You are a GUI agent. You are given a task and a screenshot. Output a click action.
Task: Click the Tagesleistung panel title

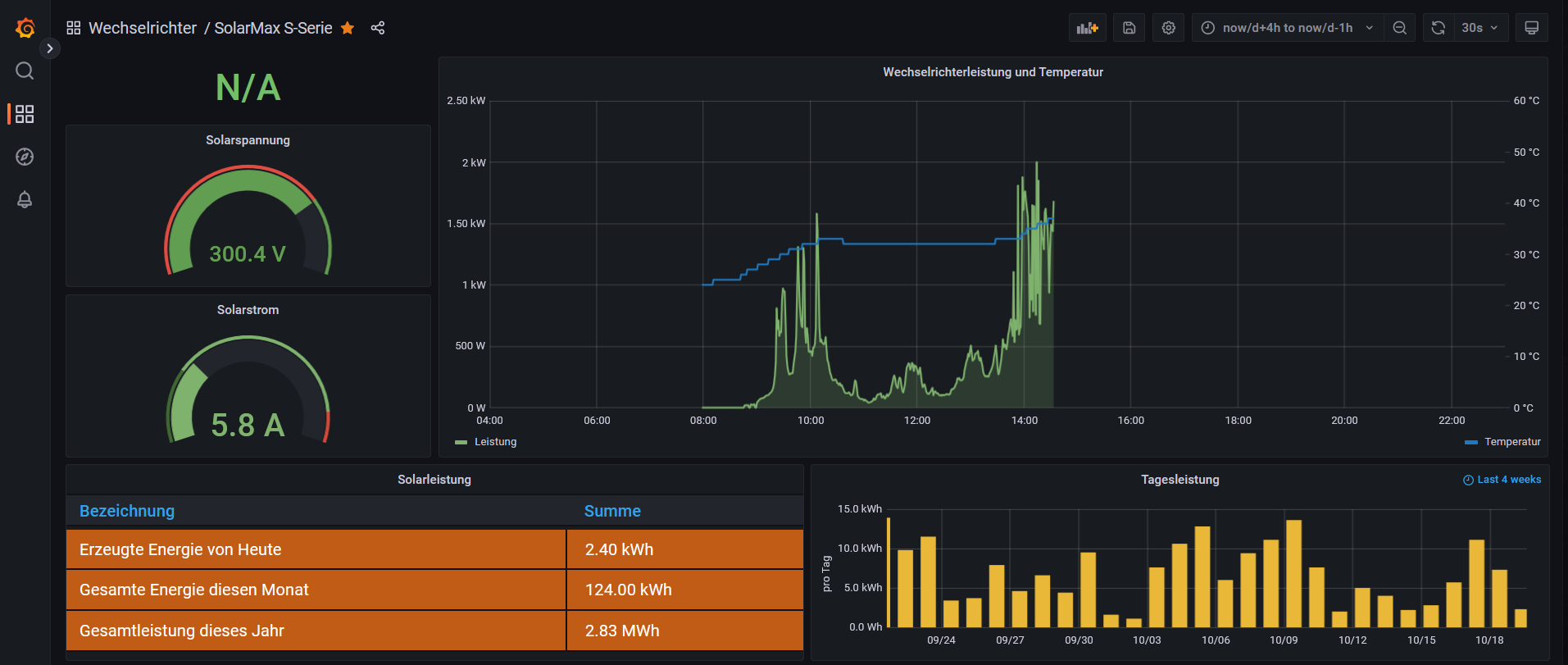[x=1179, y=480]
